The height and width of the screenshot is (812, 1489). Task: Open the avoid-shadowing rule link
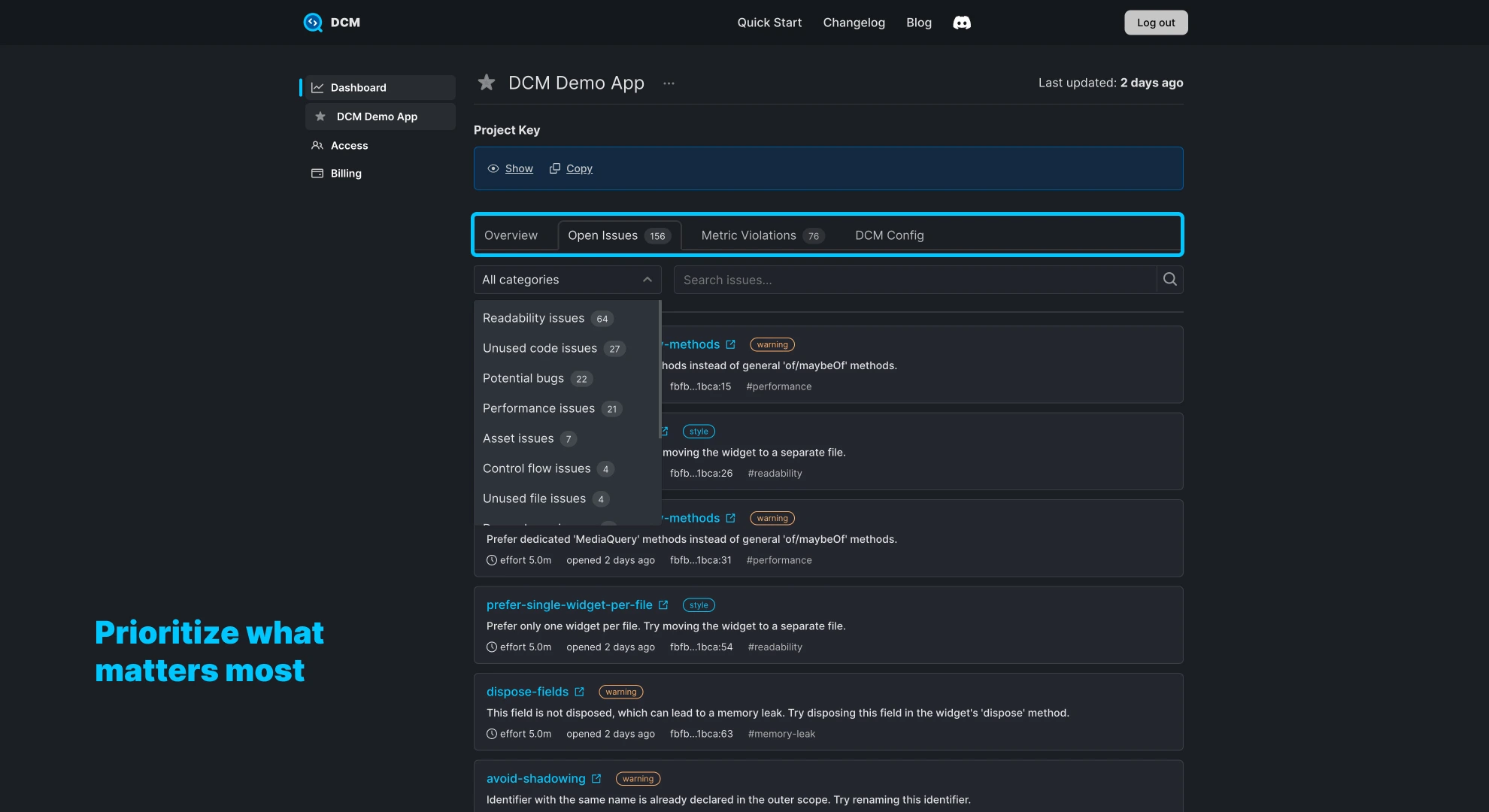[535, 779]
